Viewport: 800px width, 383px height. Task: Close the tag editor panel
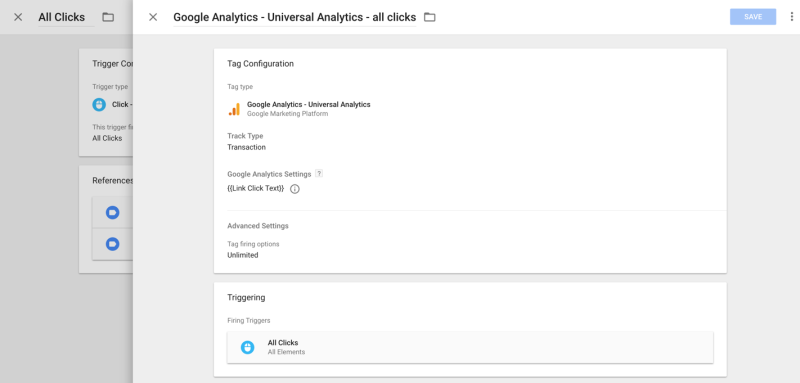pos(153,17)
